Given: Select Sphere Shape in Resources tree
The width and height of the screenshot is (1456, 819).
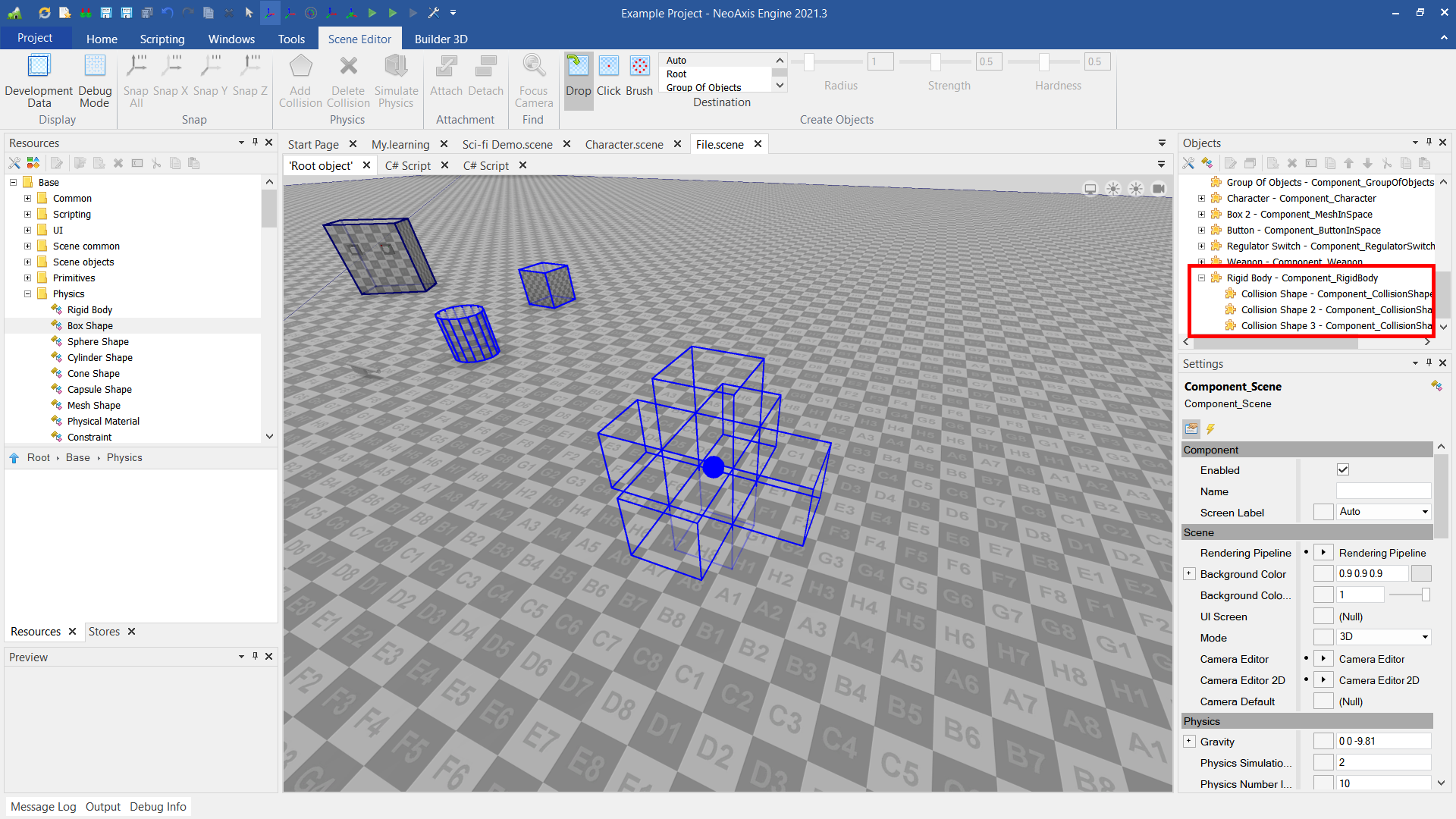Looking at the screenshot, I should [98, 342].
